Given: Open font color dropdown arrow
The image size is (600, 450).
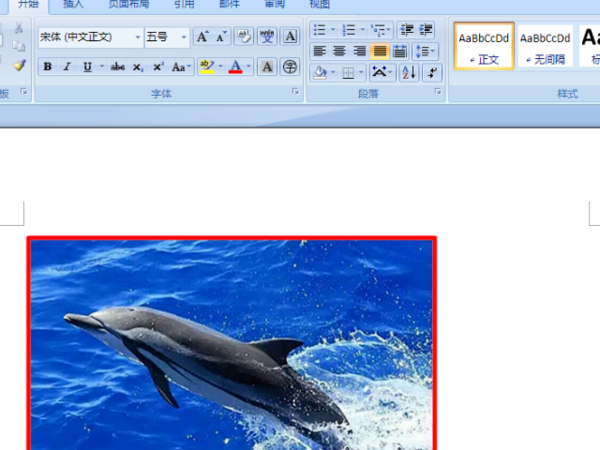Looking at the screenshot, I should (249, 67).
